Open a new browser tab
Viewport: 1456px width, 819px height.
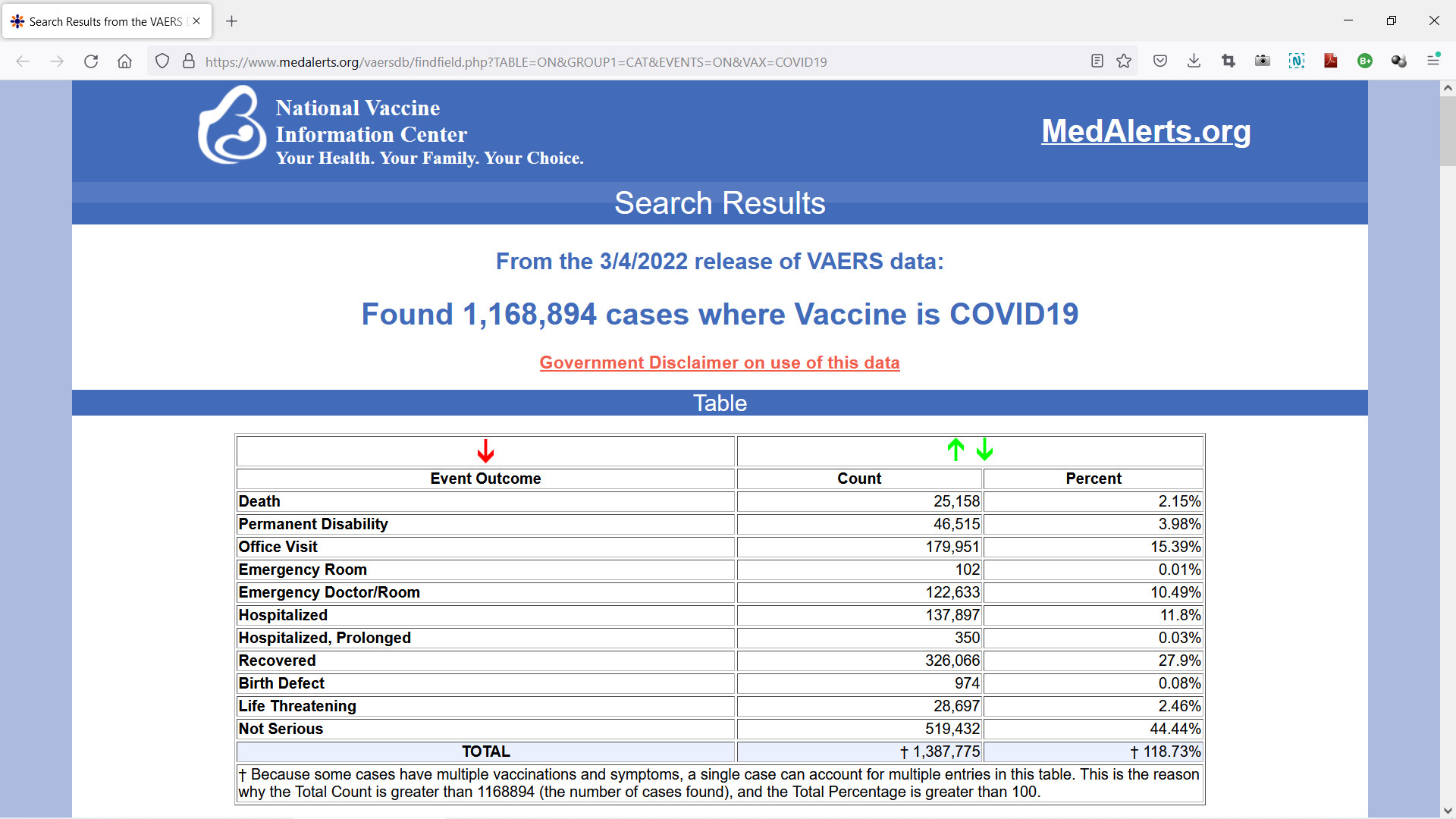[x=232, y=21]
